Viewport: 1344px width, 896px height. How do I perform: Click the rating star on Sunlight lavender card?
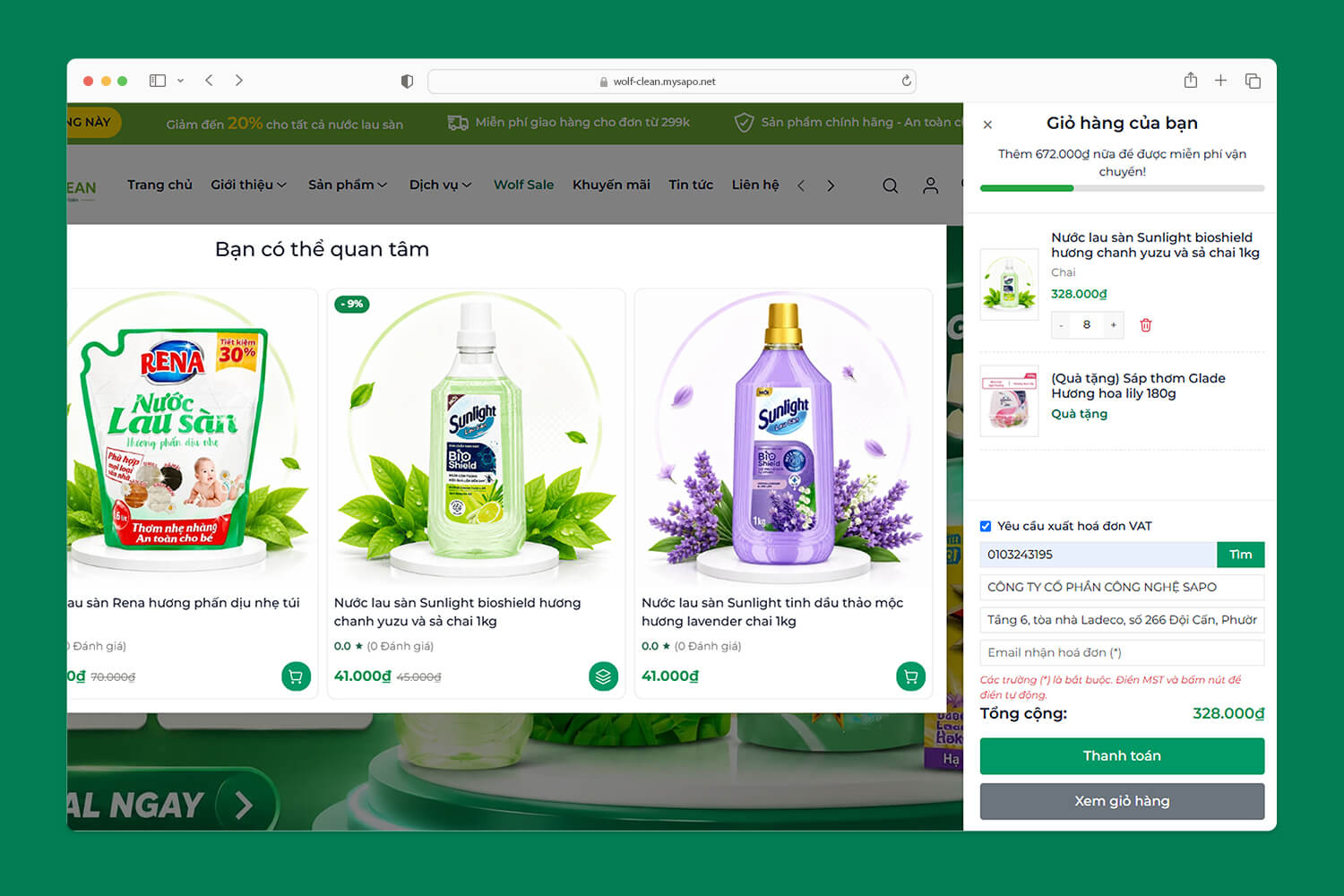coord(667,646)
